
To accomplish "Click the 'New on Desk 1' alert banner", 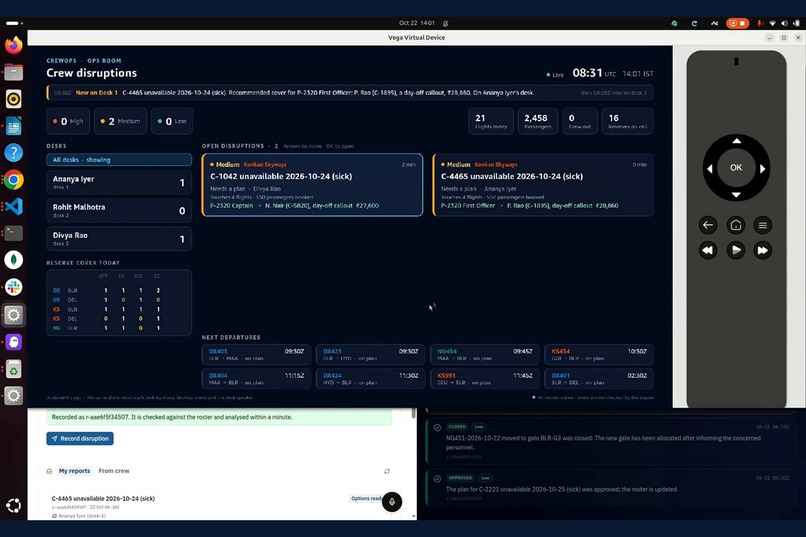I will (x=350, y=93).
